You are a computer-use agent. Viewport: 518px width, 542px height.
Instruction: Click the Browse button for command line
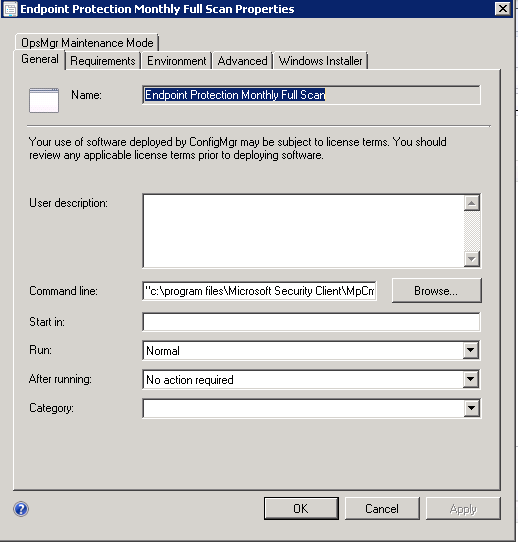point(436,291)
